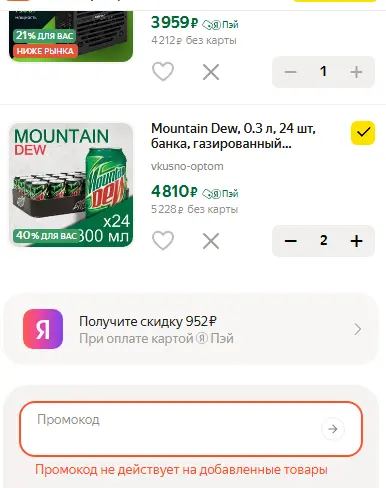The image size is (386, 488).
Task: Open the Mountain Dew 0.3 л product title link
Action: click(233, 136)
